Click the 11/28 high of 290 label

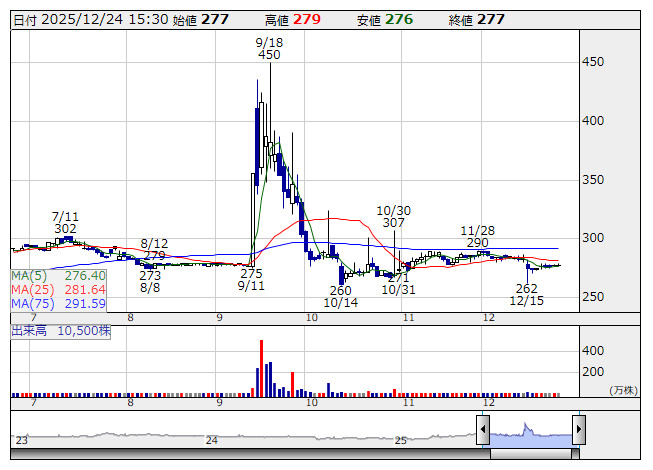(475, 236)
